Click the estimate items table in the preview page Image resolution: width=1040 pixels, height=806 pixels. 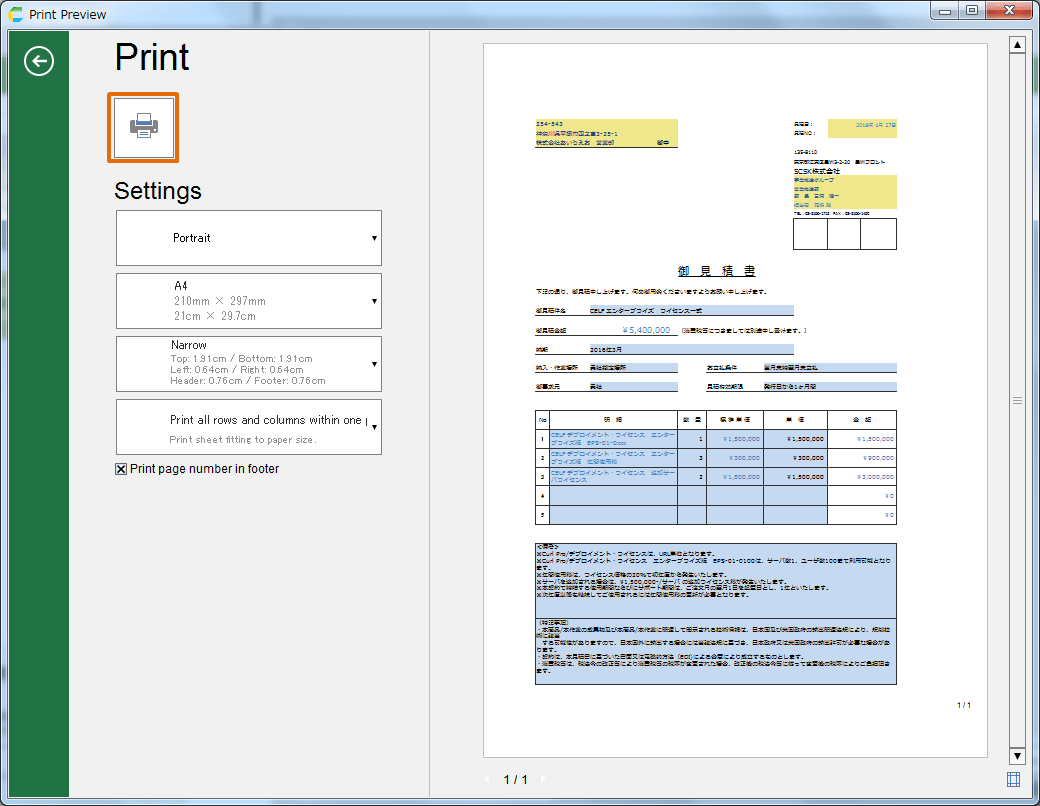(x=715, y=467)
